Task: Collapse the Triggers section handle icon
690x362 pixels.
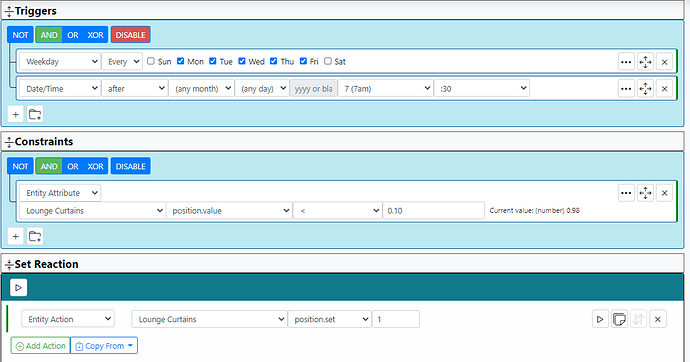Action: pos(9,11)
